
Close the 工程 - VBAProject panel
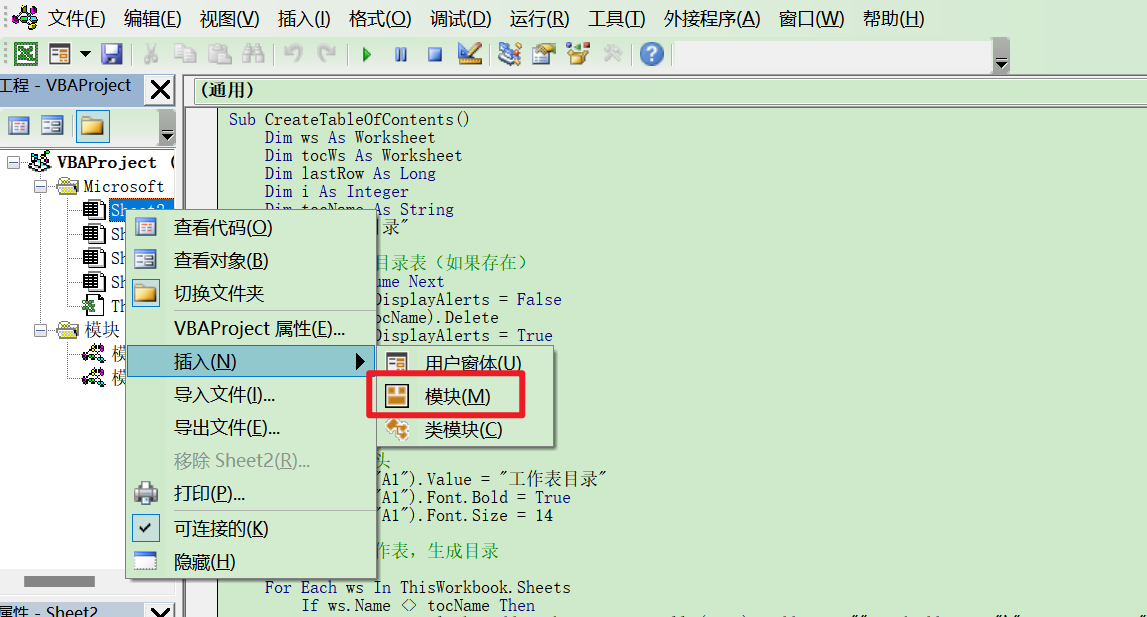click(160, 90)
